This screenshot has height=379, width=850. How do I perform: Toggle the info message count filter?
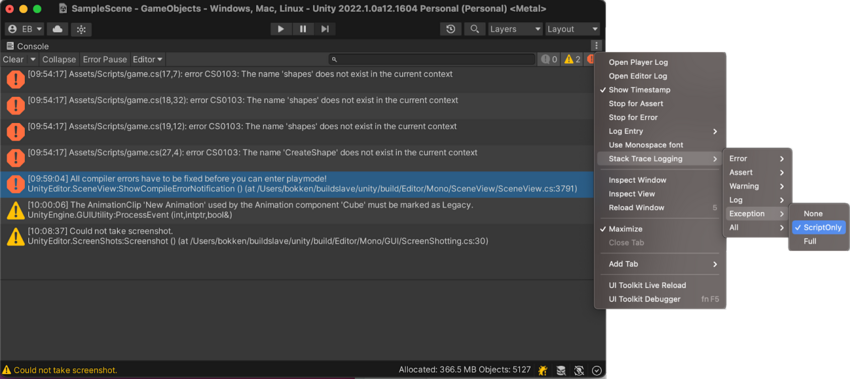pos(549,60)
